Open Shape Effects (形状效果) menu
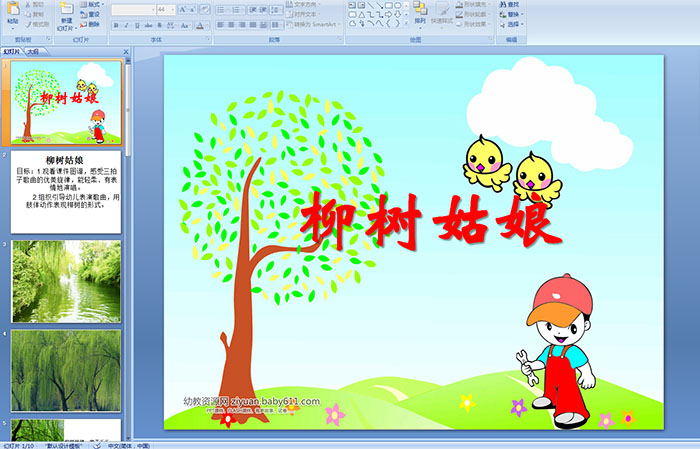The image size is (700, 449). [x=472, y=24]
